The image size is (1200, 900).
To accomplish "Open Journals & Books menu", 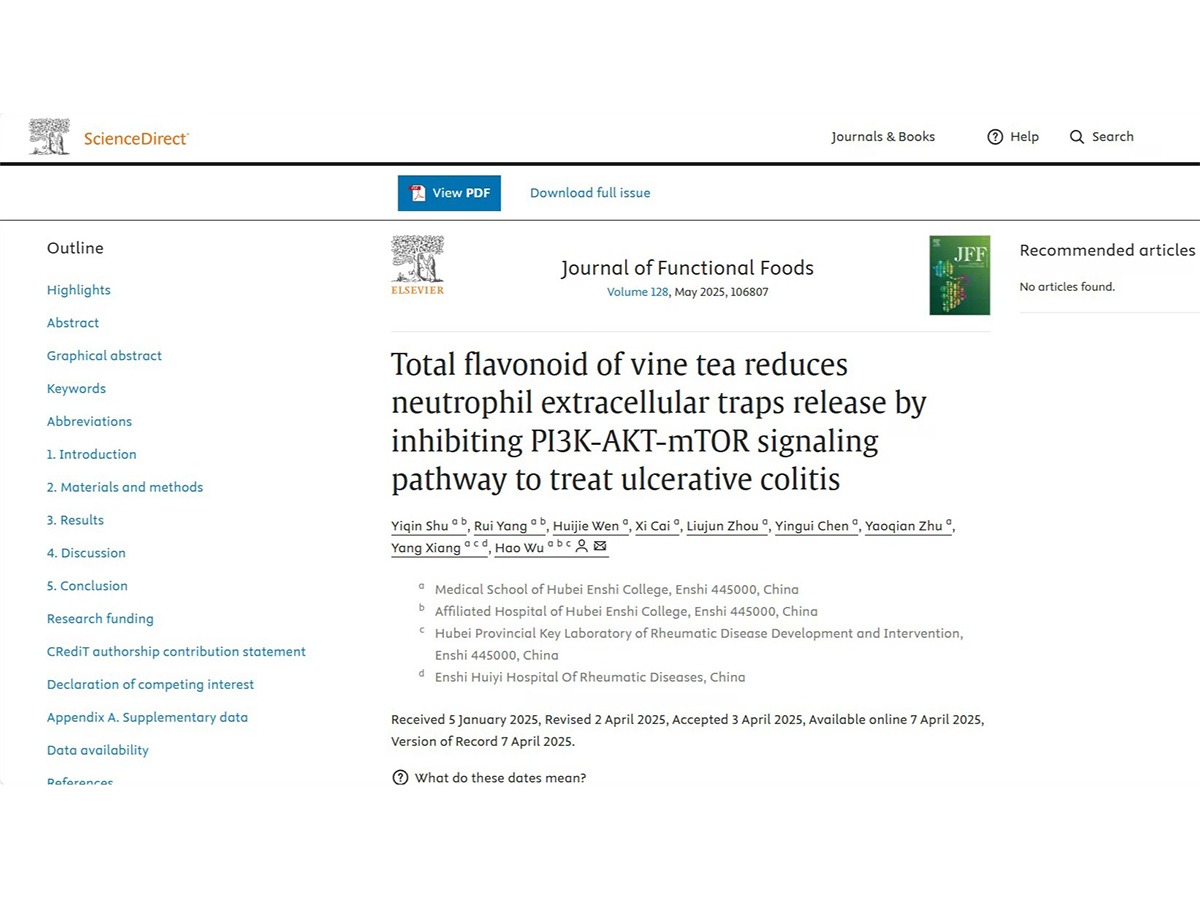I will [x=883, y=137].
